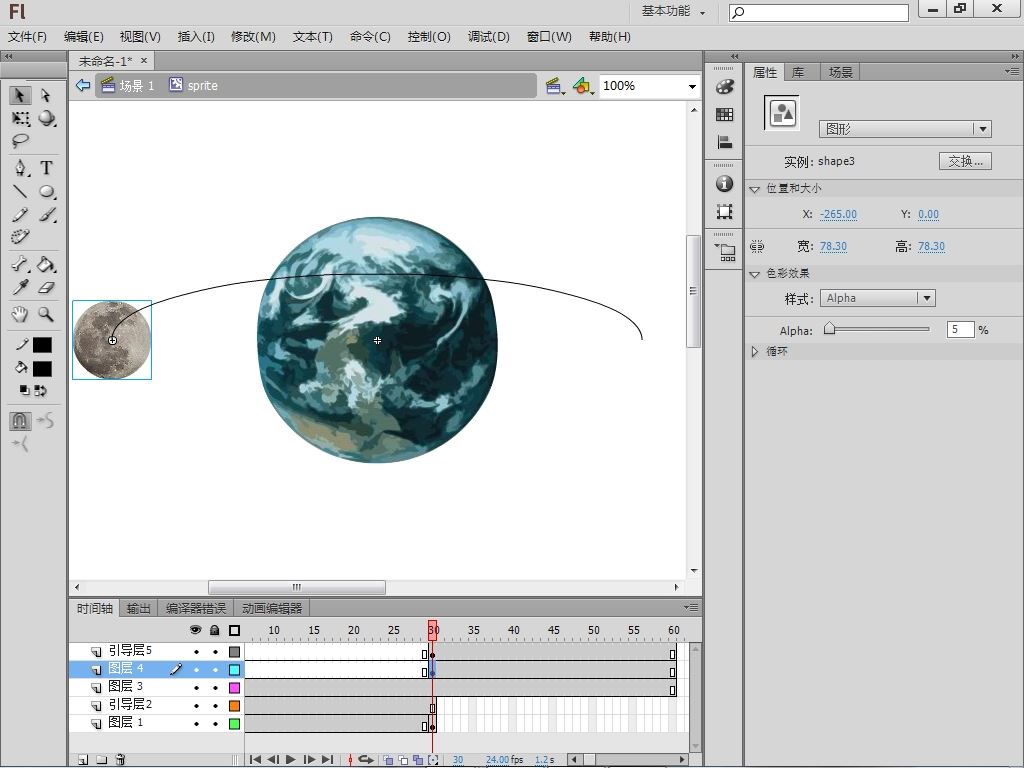The image size is (1024, 768).
Task: Switch to the 库 tab
Action: (x=798, y=72)
